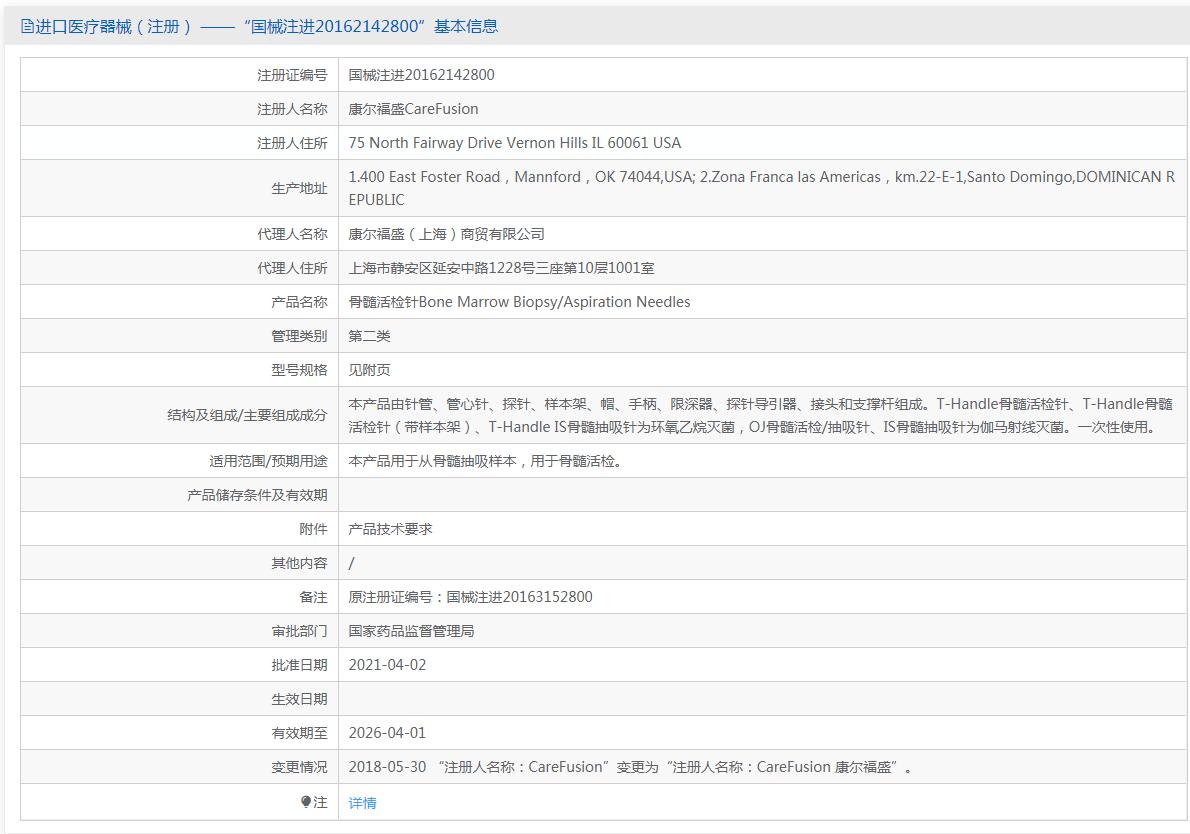Click the 代理人名称 label
The width and height of the screenshot is (1190, 834).
click(292, 234)
